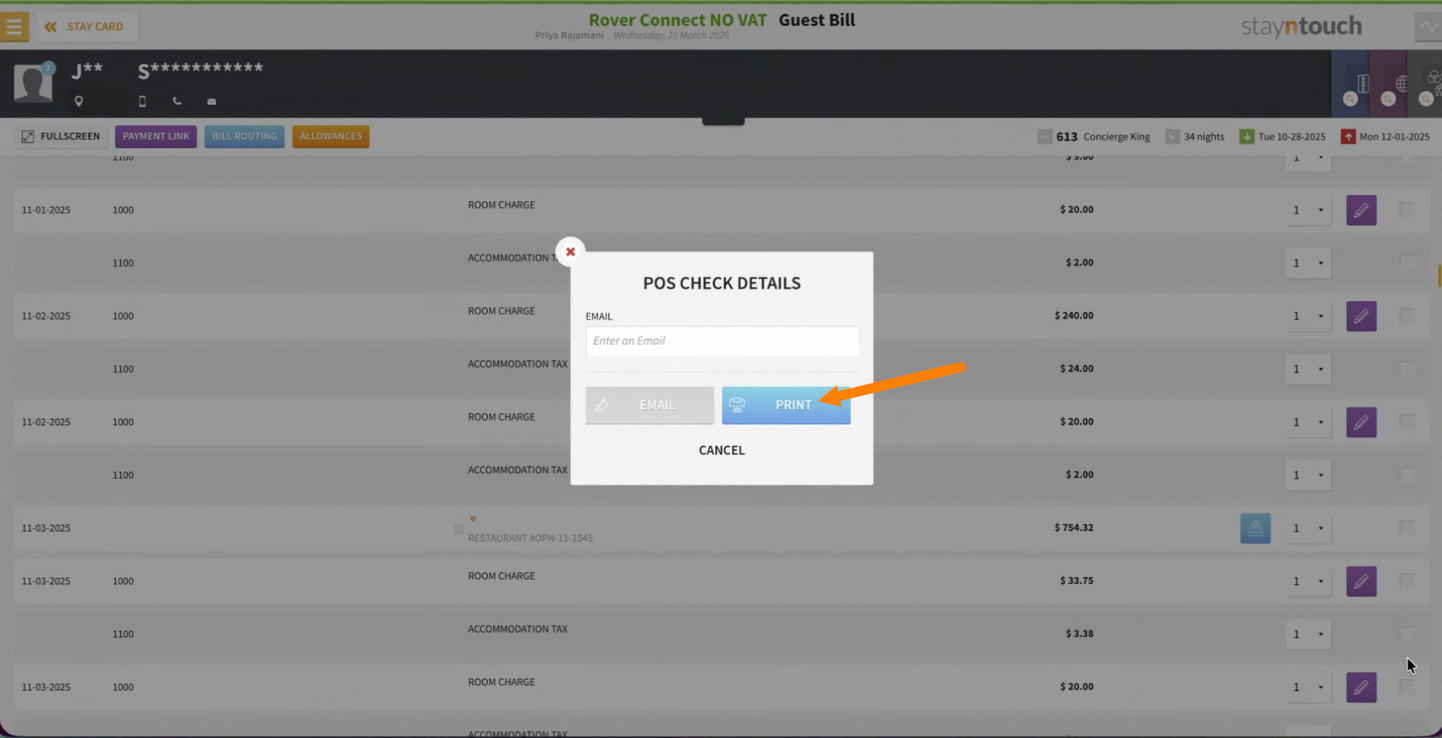
Task: Open BILL ROUTING
Action: (245, 137)
